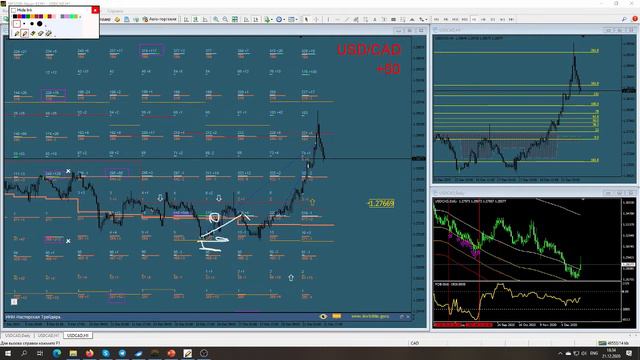Click the 1.27669 price label

381,203
